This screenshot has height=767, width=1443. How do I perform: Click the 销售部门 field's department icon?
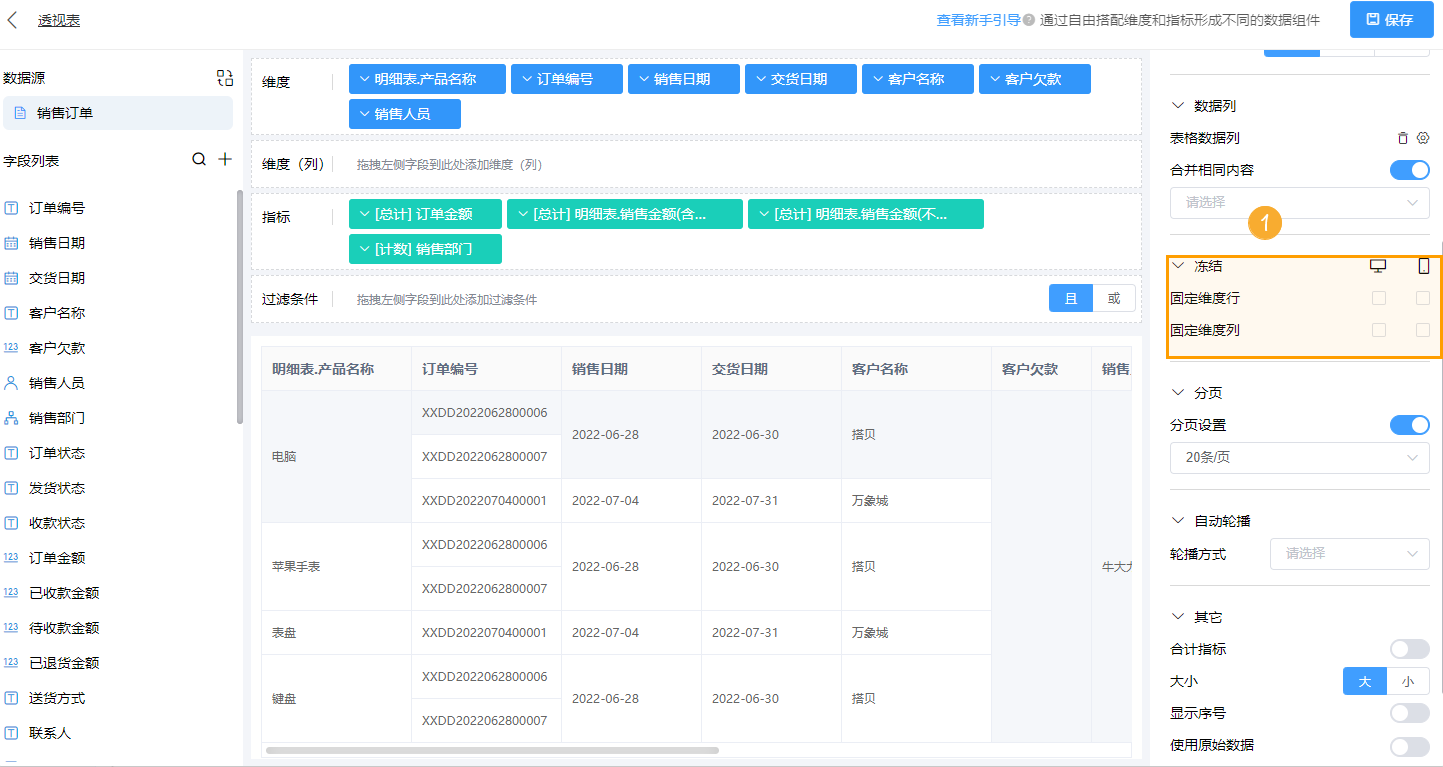(12, 418)
